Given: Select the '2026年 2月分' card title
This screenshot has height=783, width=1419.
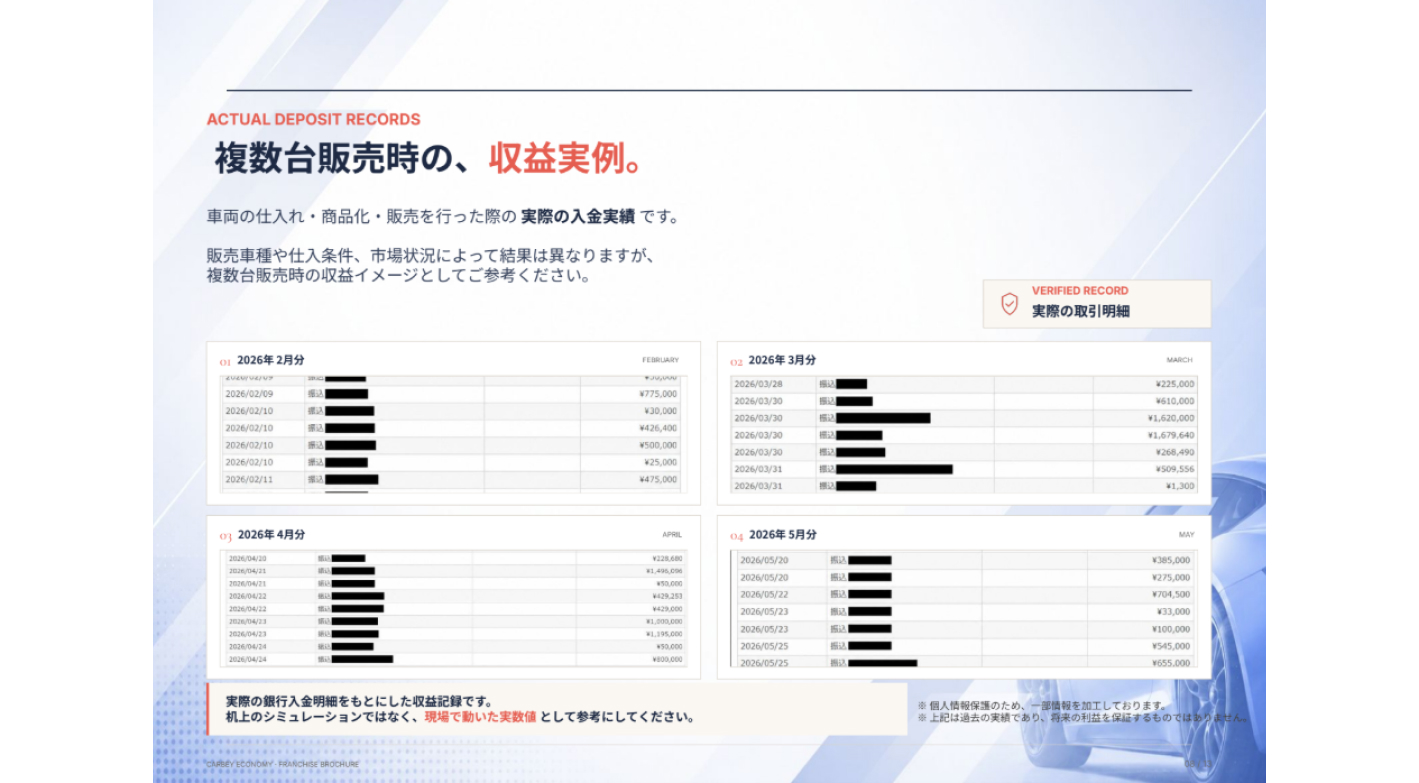Looking at the screenshot, I should pyautogui.click(x=271, y=360).
